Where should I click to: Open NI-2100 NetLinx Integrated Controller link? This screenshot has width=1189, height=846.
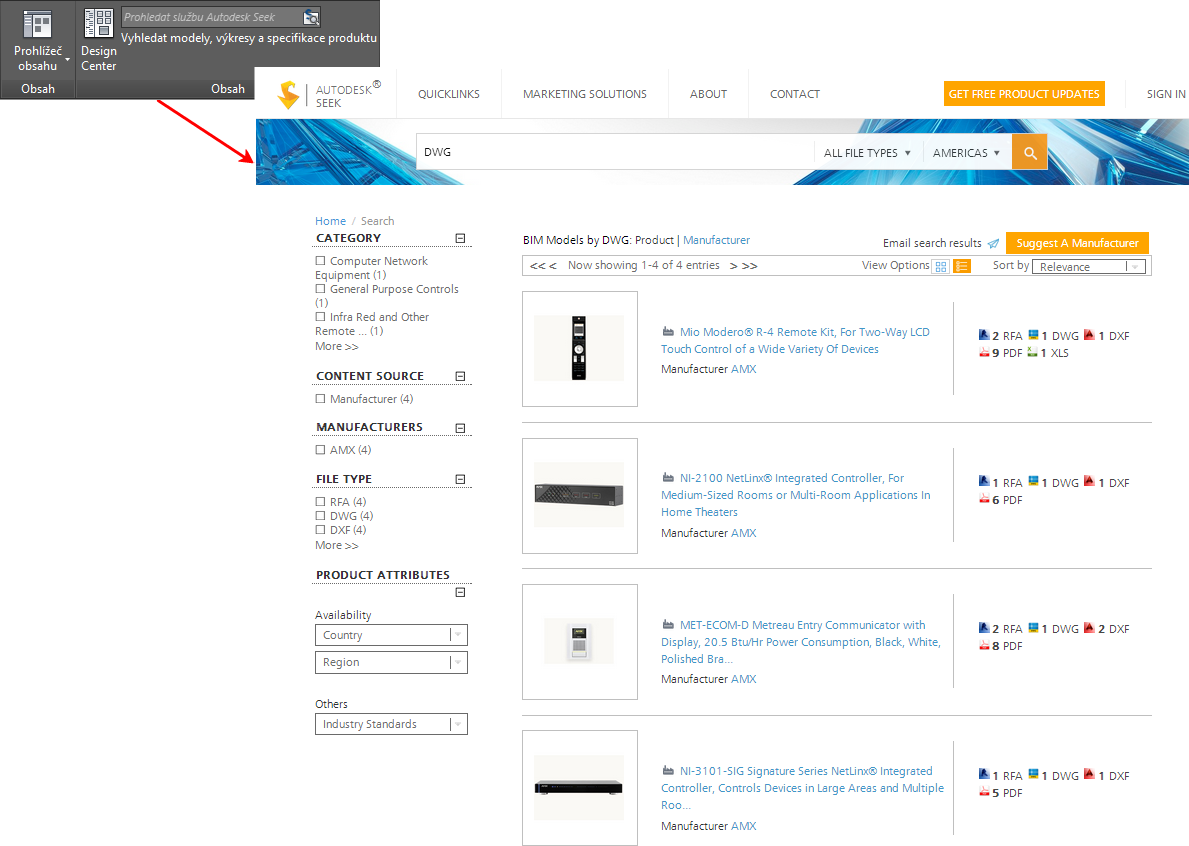click(795, 495)
